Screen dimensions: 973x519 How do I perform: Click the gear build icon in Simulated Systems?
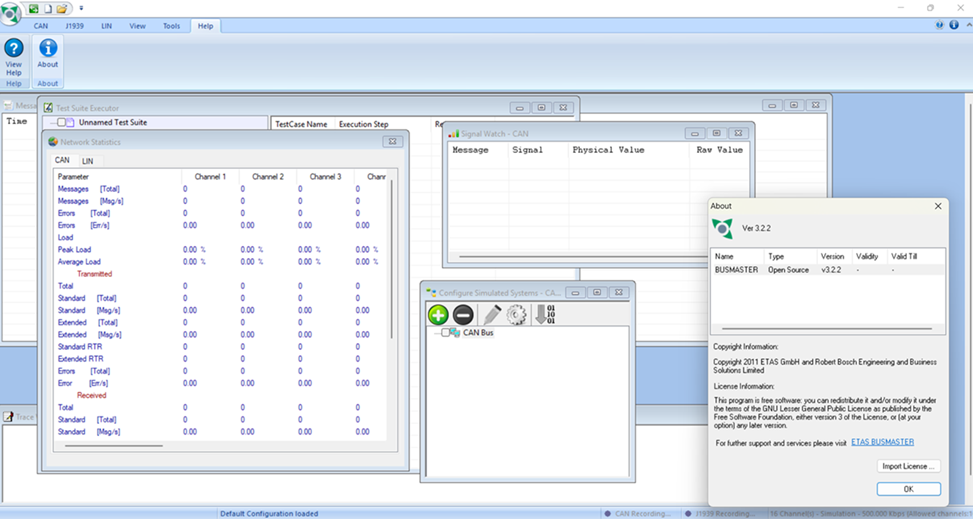pyautogui.click(x=516, y=315)
